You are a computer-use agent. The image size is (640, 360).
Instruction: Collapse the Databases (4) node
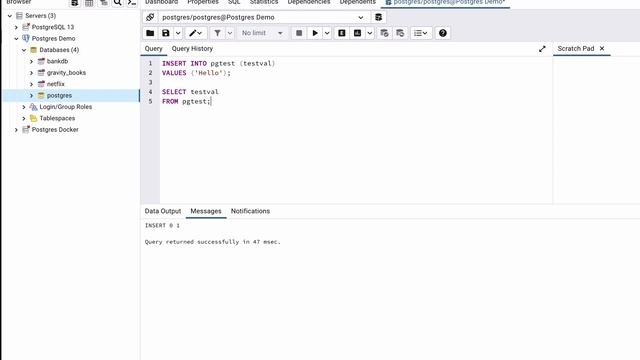24,50
